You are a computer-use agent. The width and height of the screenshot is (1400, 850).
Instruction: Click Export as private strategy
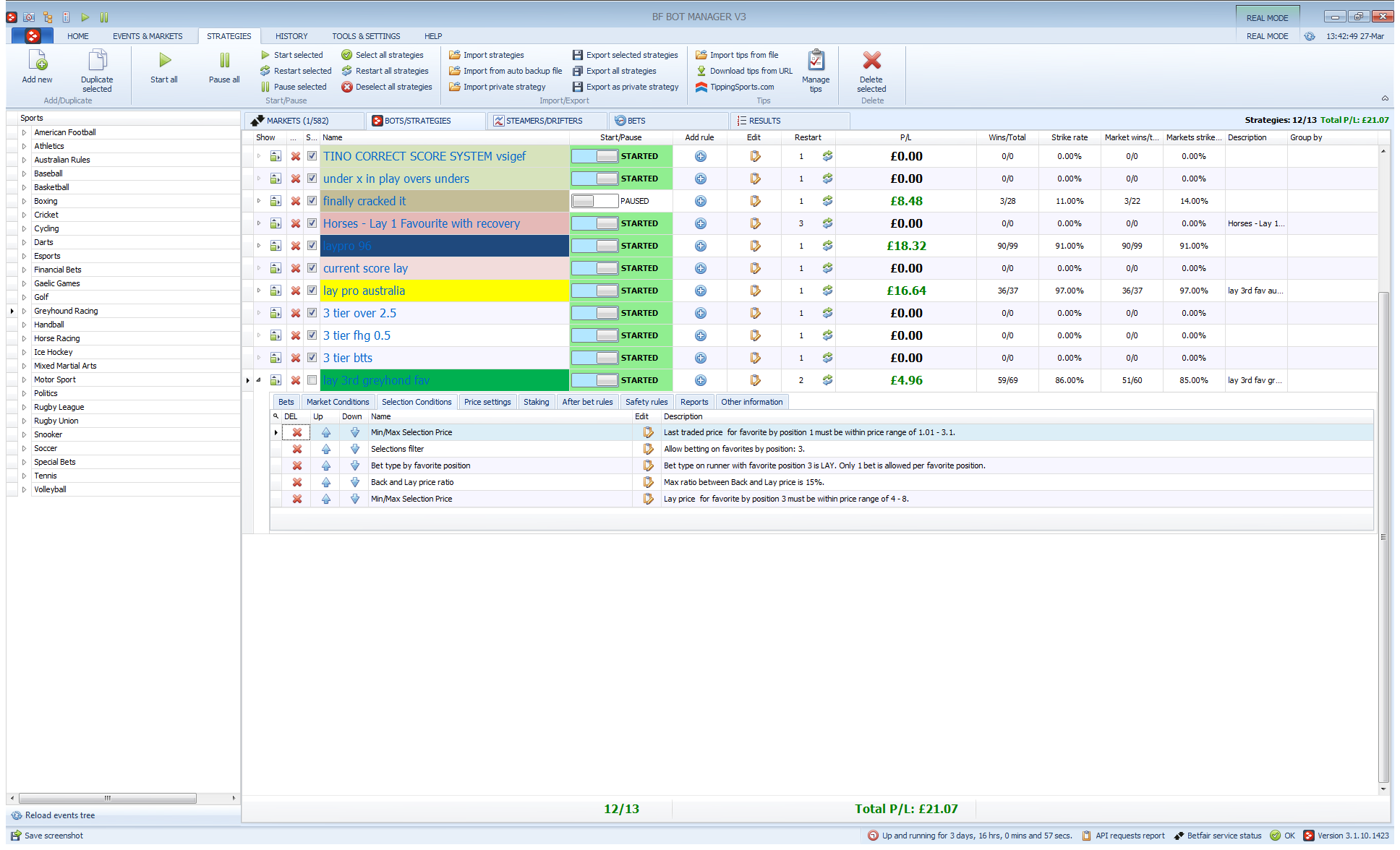pos(626,87)
